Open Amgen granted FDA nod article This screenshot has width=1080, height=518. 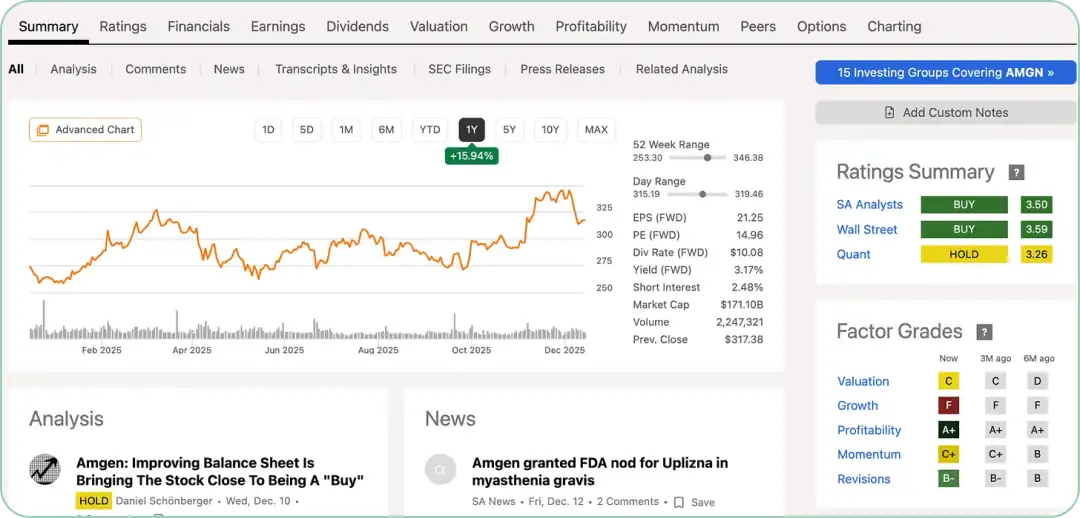click(599, 471)
